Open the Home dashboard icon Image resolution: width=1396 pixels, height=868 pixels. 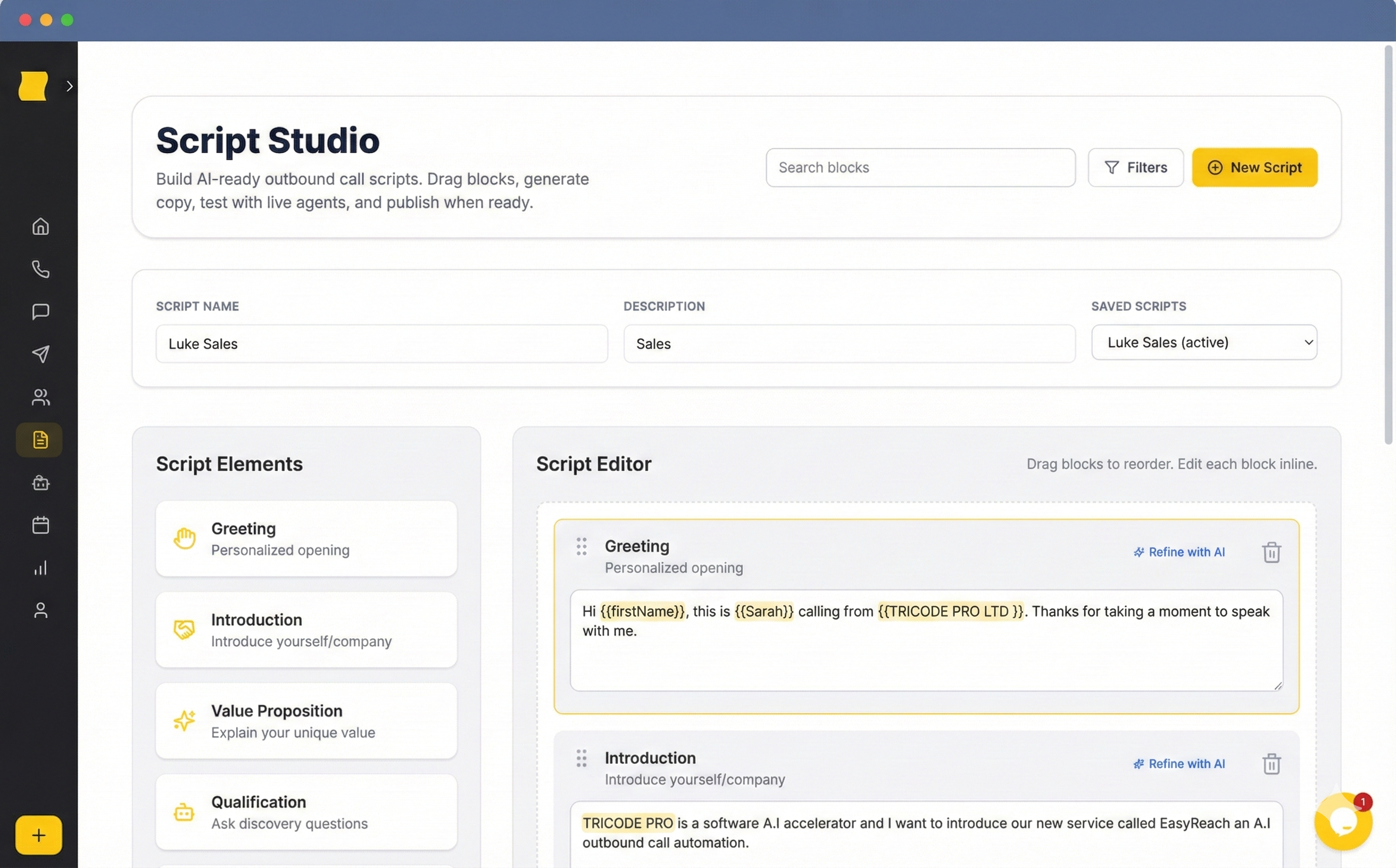pyautogui.click(x=39, y=226)
